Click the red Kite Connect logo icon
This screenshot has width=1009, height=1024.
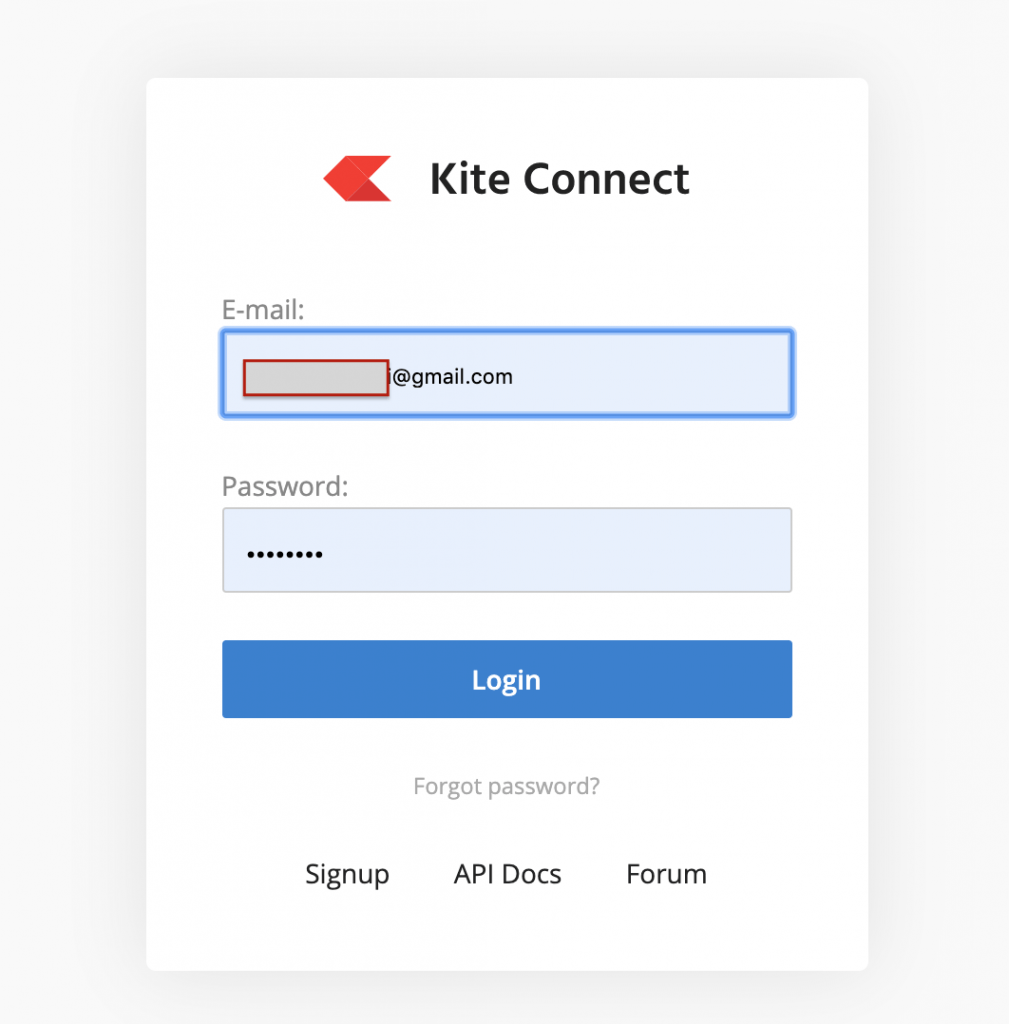[x=357, y=179]
